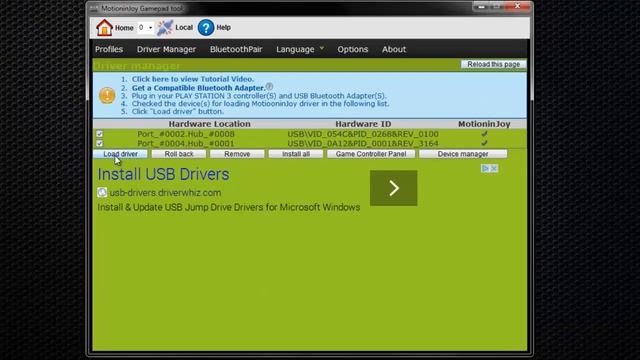Select hardware ID USB\VID_054C&PID_0268&REV_0100
Image resolution: width=640 pixels, height=360 pixels.
tap(363, 134)
